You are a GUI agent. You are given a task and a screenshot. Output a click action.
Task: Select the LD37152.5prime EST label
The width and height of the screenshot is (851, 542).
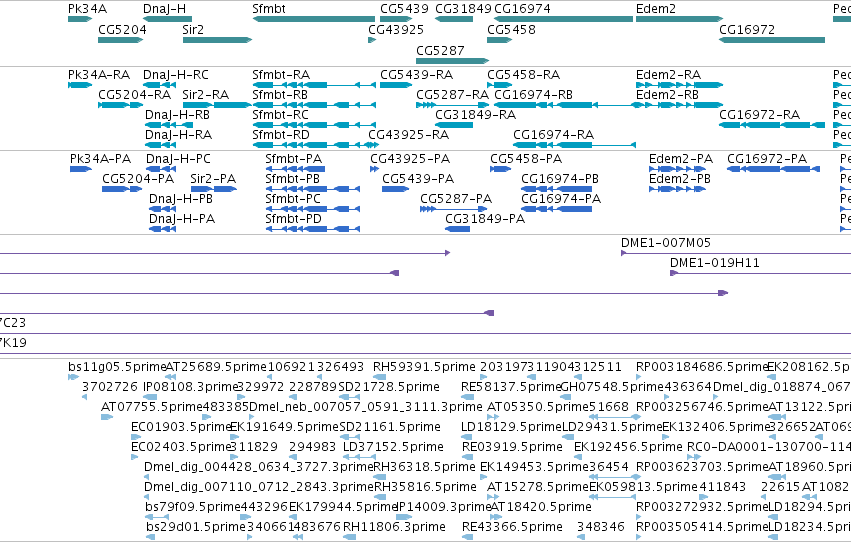(x=393, y=447)
